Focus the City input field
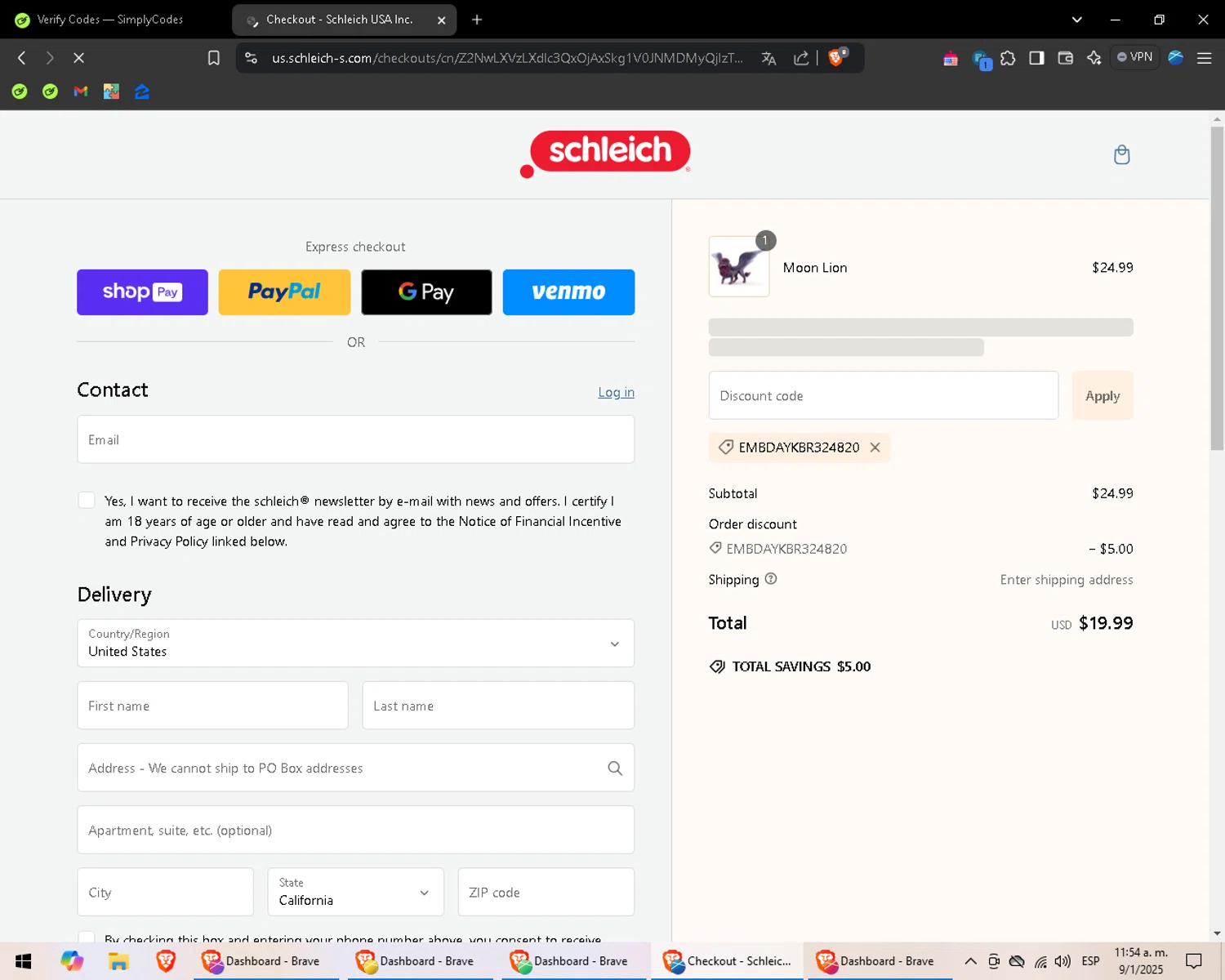This screenshot has width=1225, height=980. click(166, 892)
